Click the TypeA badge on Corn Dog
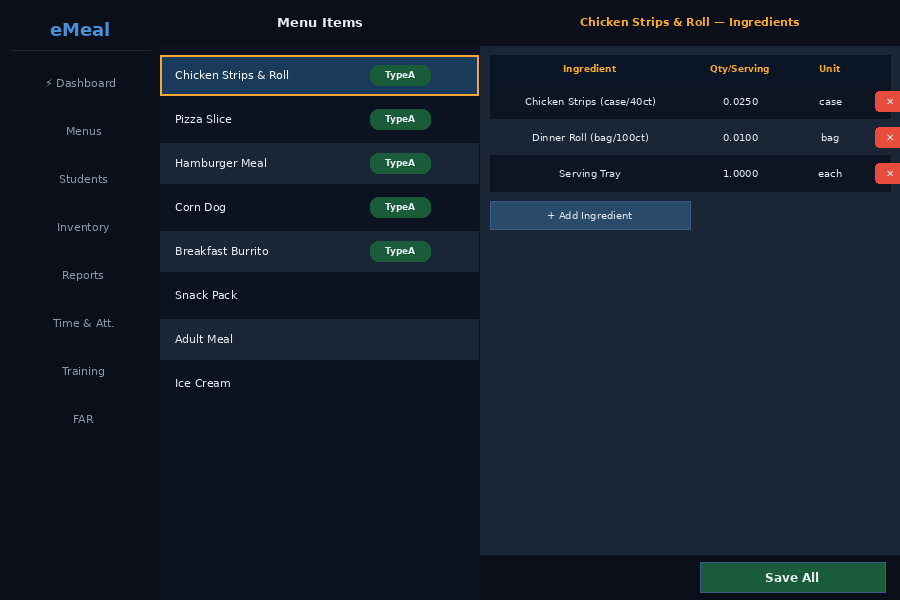900x600 pixels. (400, 207)
